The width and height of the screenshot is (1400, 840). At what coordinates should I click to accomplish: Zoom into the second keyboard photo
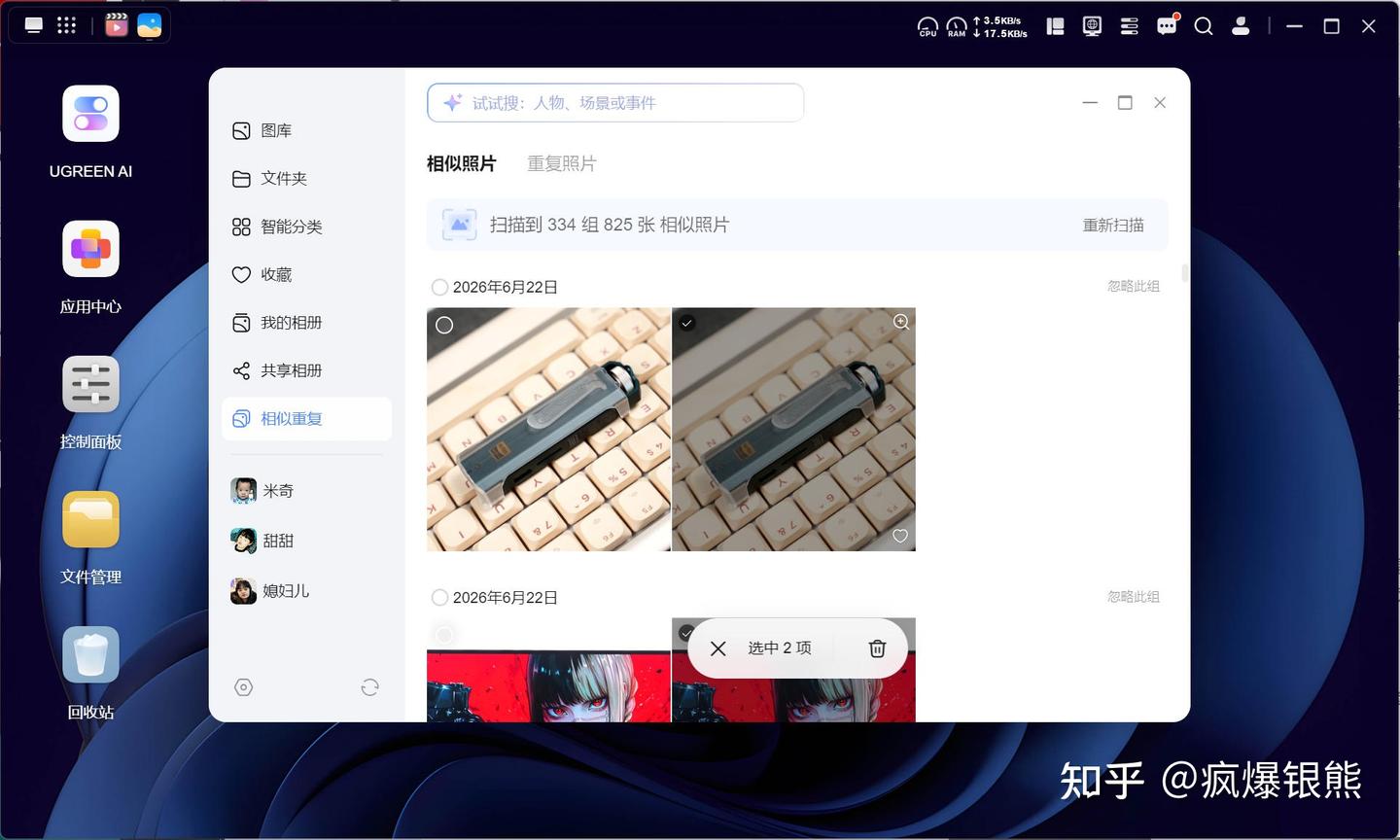(x=901, y=322)
